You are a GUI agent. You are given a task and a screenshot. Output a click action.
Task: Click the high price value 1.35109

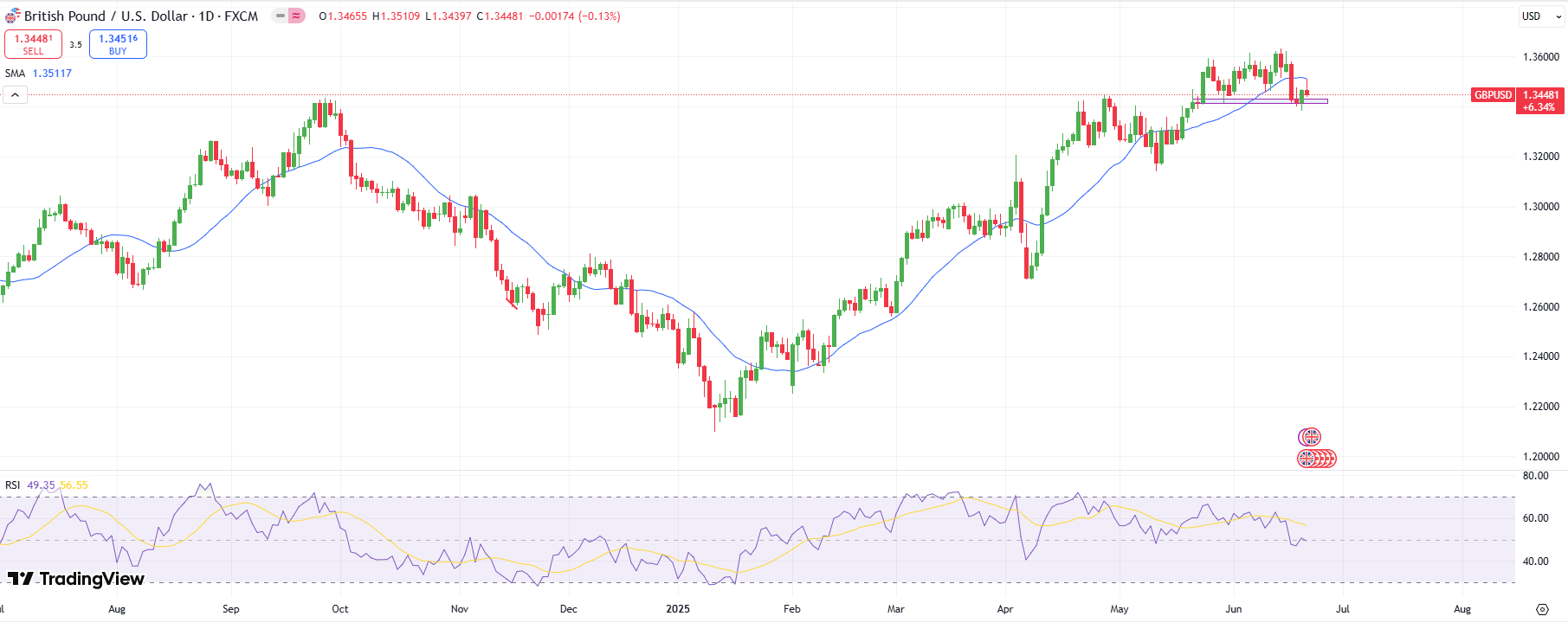pyautogui.click(x=399, y=16)
